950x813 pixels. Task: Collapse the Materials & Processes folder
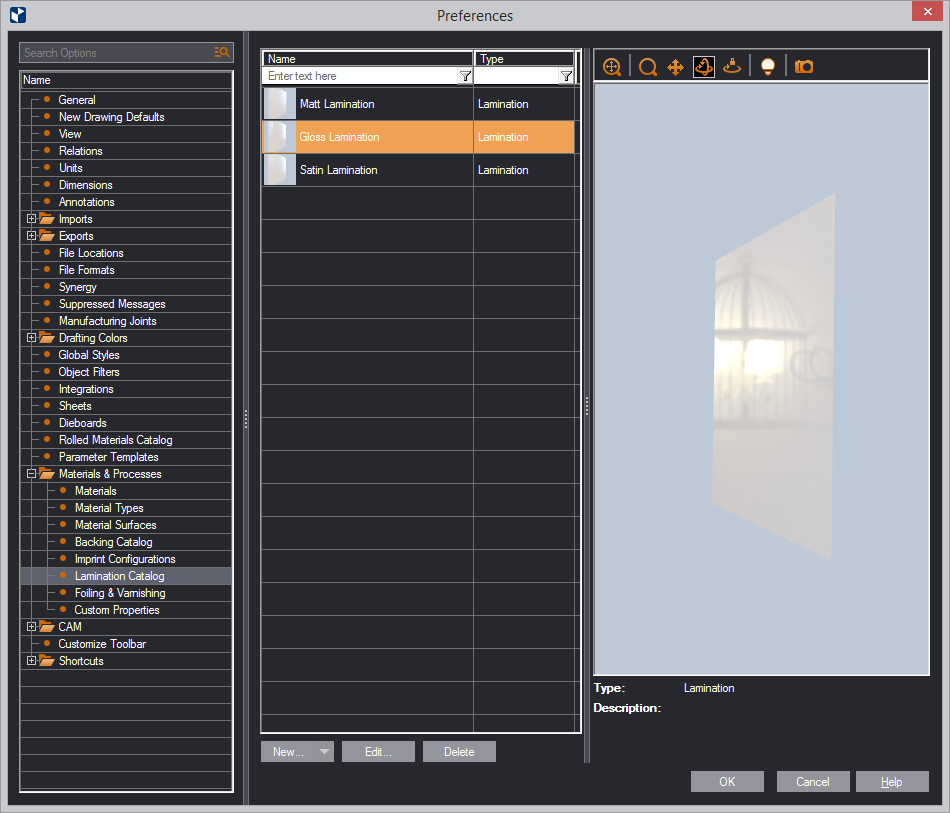coord(32,474)
